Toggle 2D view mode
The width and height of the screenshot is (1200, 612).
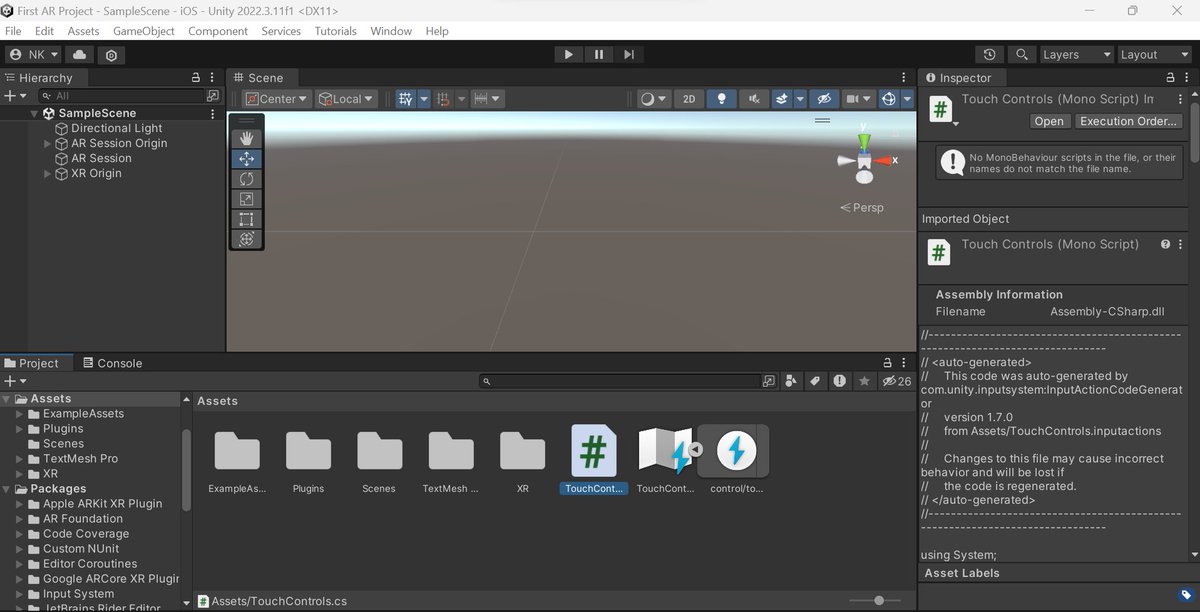pos(689,99)
